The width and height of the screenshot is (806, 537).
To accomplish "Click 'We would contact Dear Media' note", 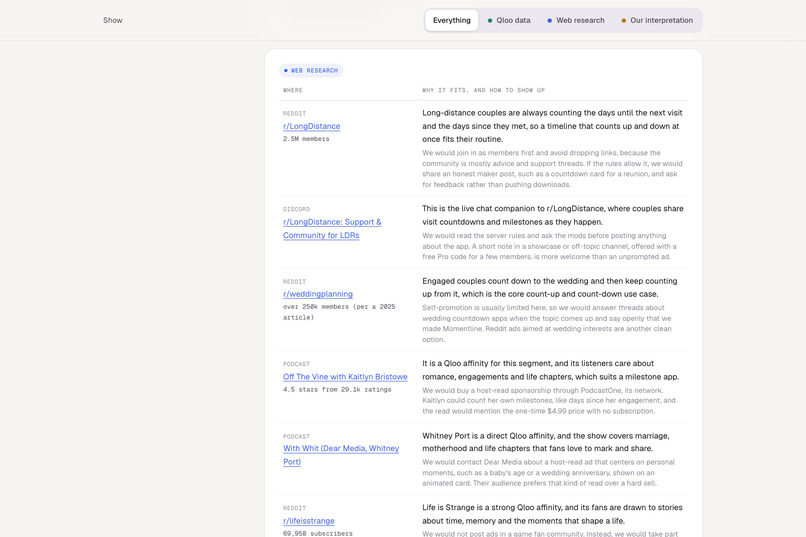I will [x=548, y=473].
